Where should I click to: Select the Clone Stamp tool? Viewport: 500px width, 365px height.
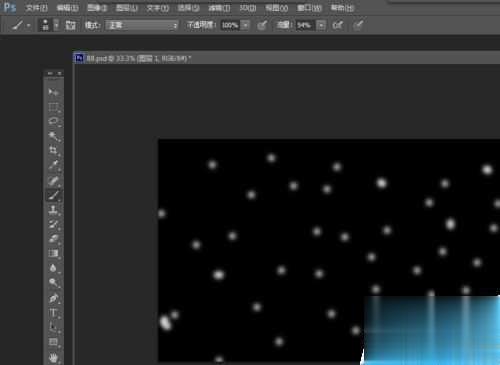coord(53,210)
